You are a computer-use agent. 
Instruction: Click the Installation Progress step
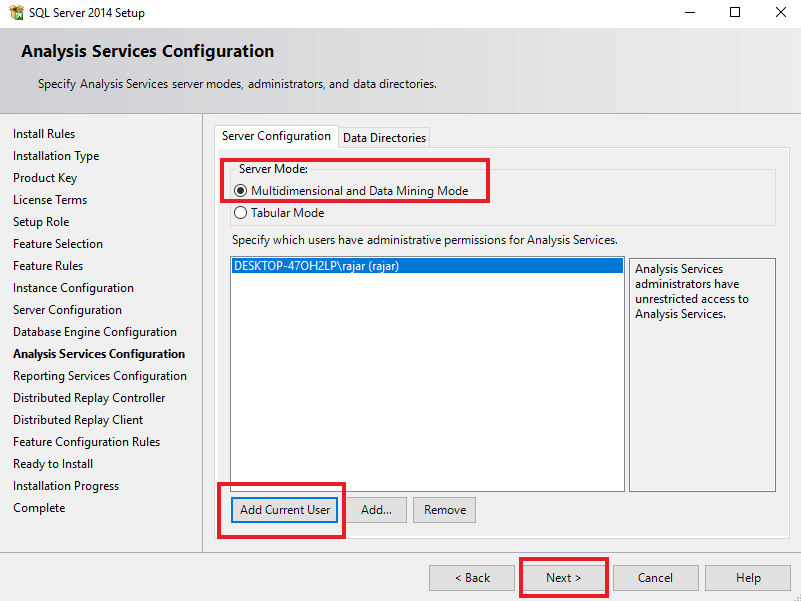tap(66, 486)
